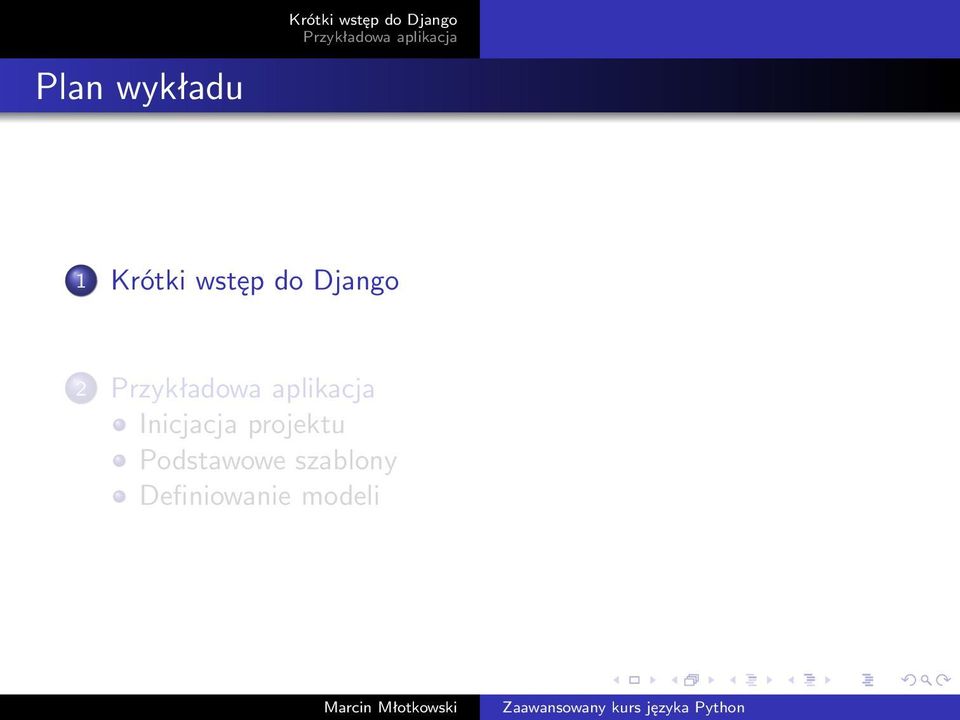Viewport: 960px width, 720px height.
Task: Click the stacked frames navigation icon
Action: click(691, 680)
